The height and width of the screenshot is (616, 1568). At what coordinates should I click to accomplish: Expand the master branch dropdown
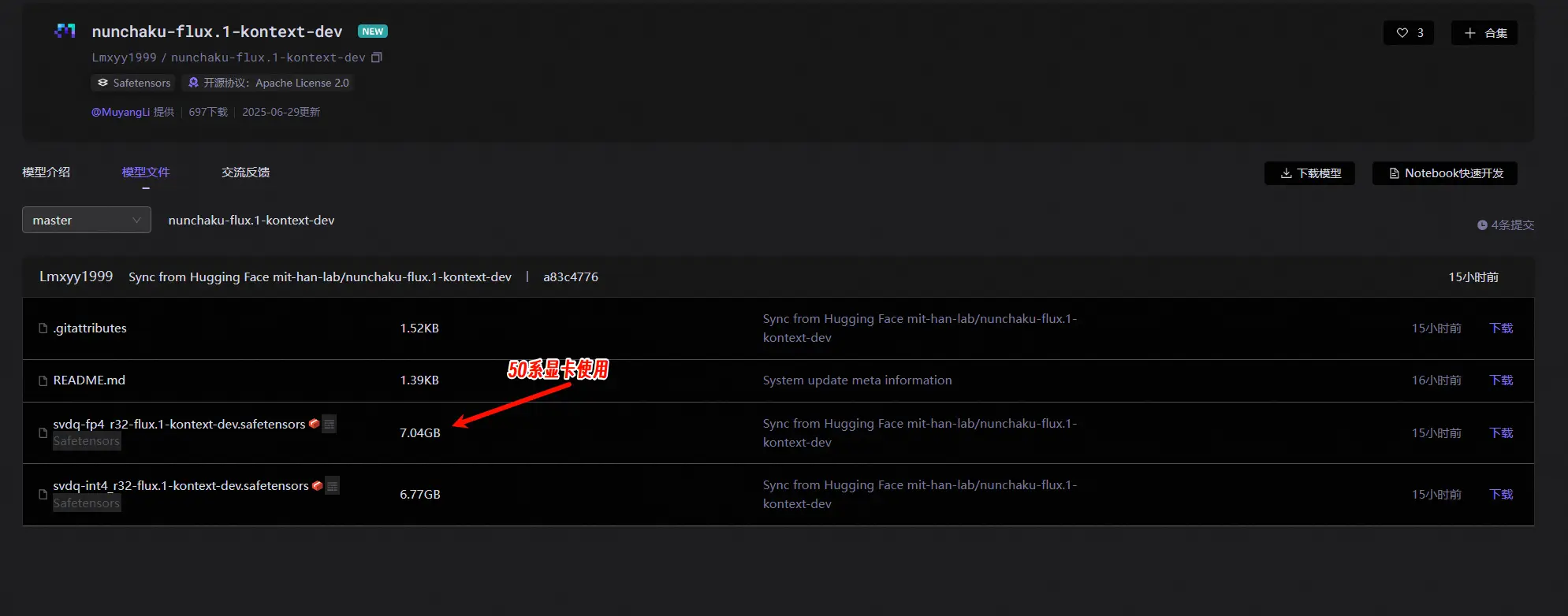[87, 221]
